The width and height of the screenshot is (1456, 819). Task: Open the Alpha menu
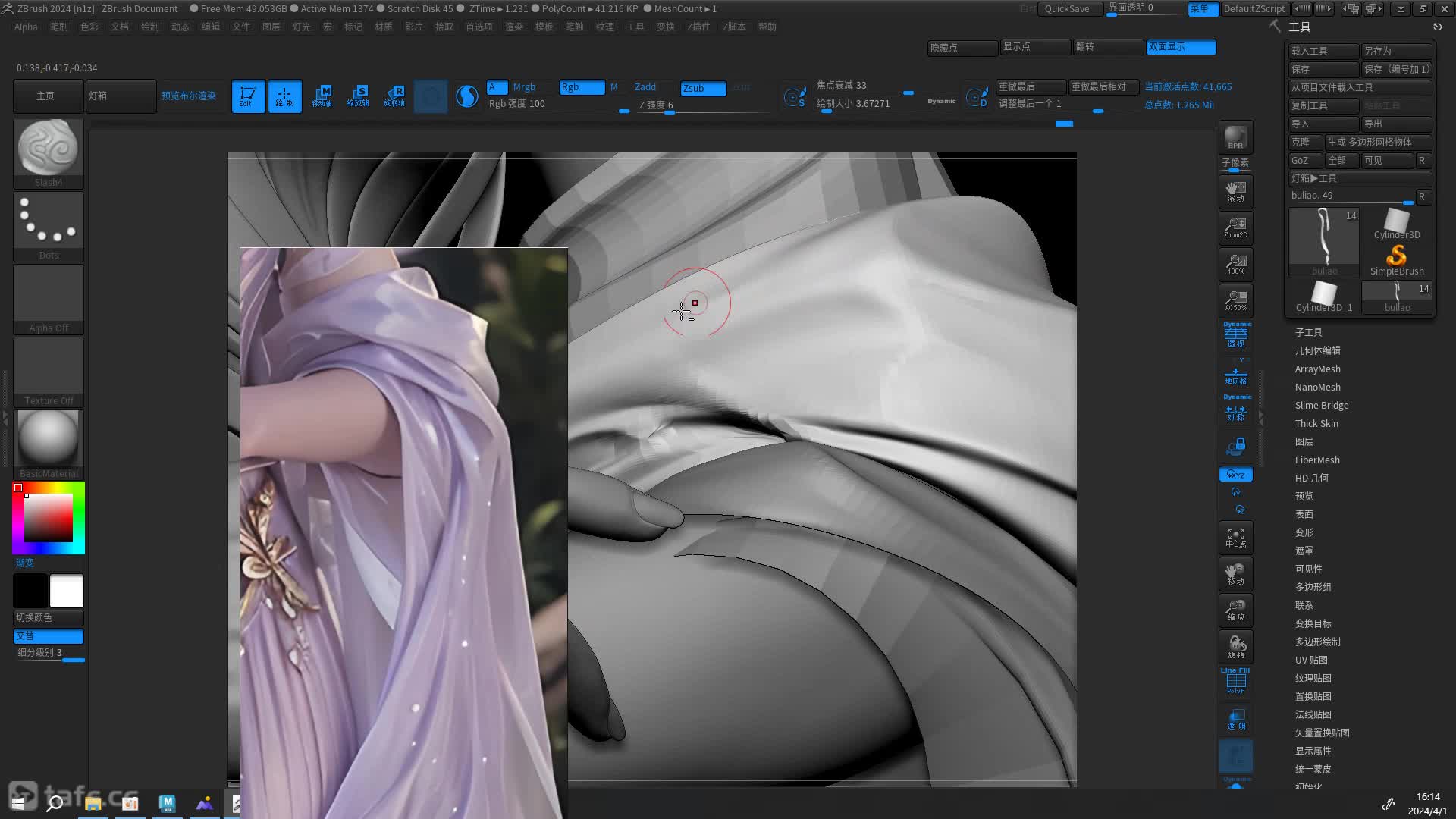pyautogui.click(x=26, y=27)
